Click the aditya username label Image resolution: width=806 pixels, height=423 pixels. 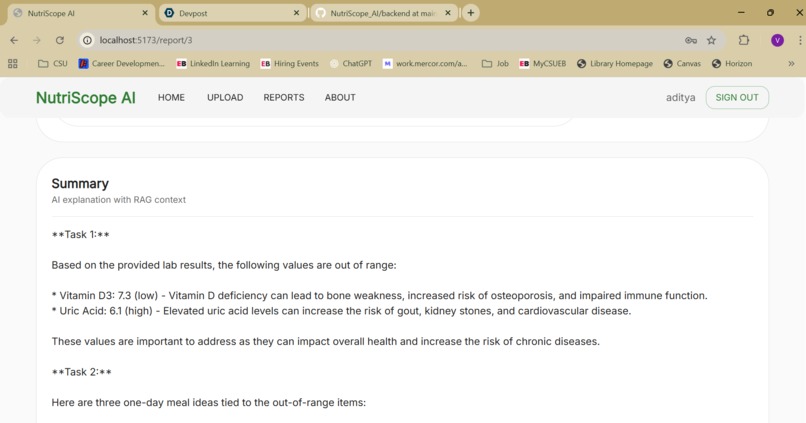point(681,98)
